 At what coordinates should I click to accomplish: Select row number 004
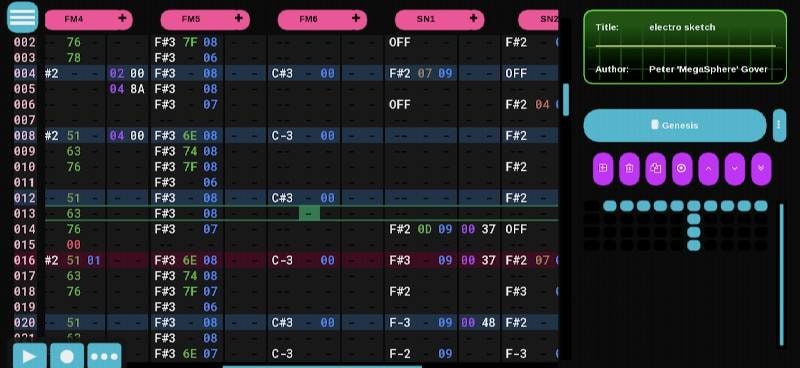click(x=24, y=73)
